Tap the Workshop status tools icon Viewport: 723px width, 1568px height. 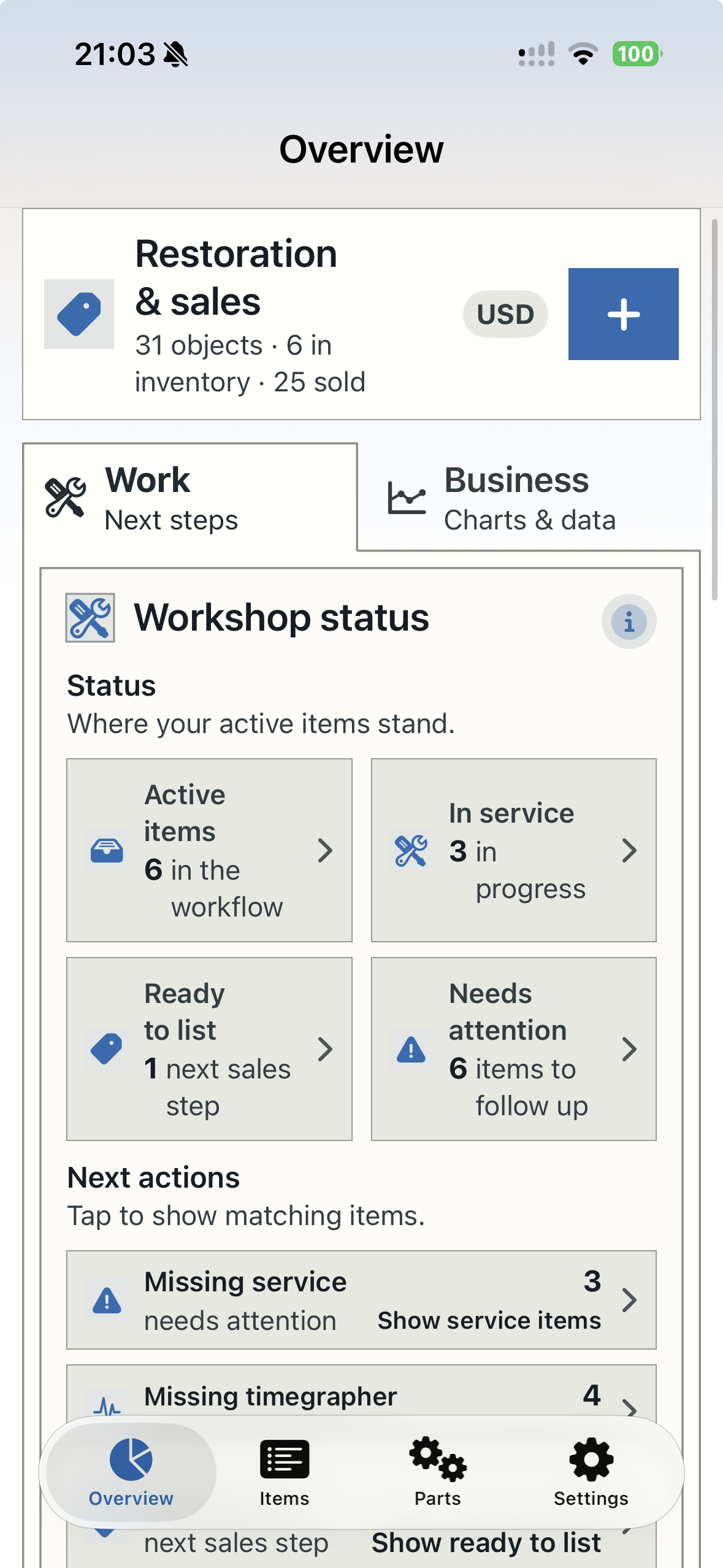click(90, 618)
